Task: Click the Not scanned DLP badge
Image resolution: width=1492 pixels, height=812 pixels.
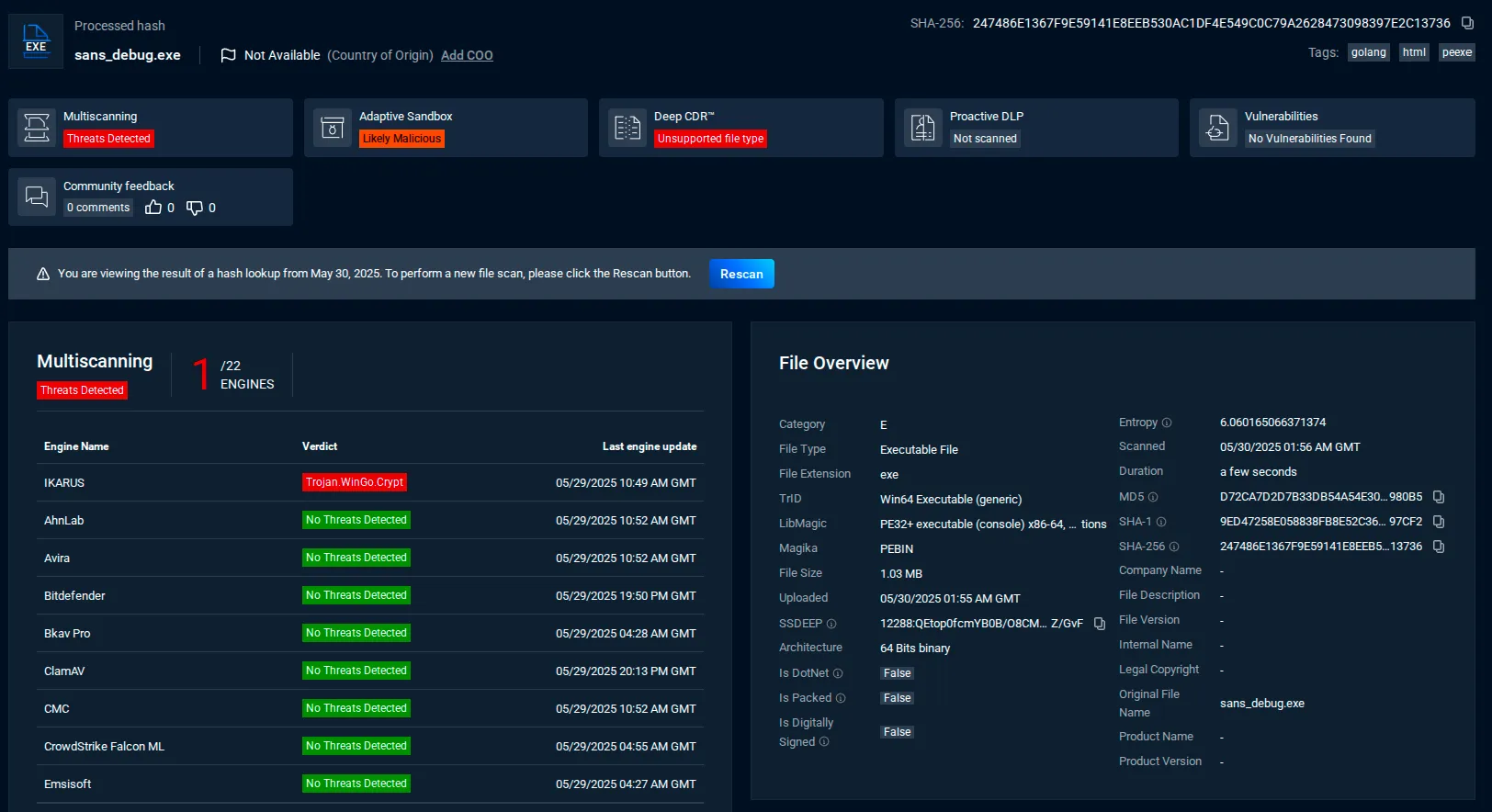Action: pos(985,139)
